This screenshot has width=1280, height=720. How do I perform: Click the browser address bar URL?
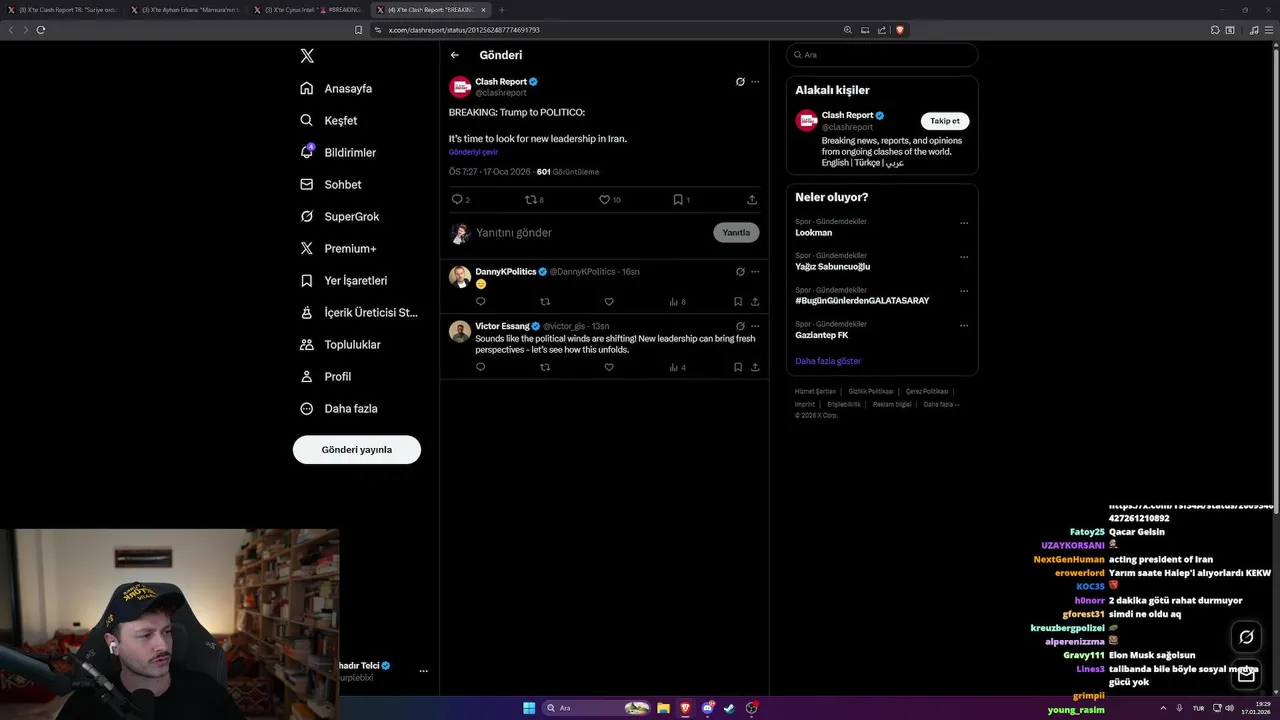pyautogui.click(x=464, y=30)
